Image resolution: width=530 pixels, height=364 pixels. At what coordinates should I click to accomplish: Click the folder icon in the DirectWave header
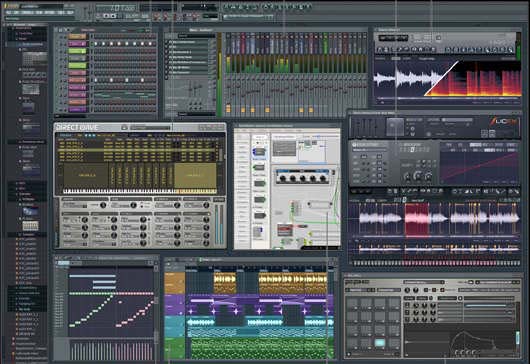124,127
